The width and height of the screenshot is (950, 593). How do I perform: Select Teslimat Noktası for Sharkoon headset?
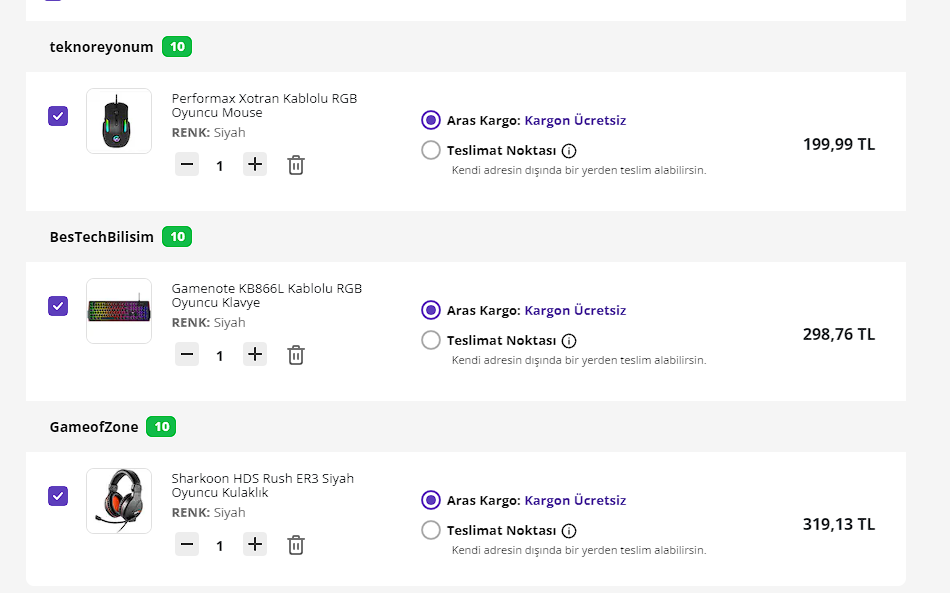pos(431,531)
